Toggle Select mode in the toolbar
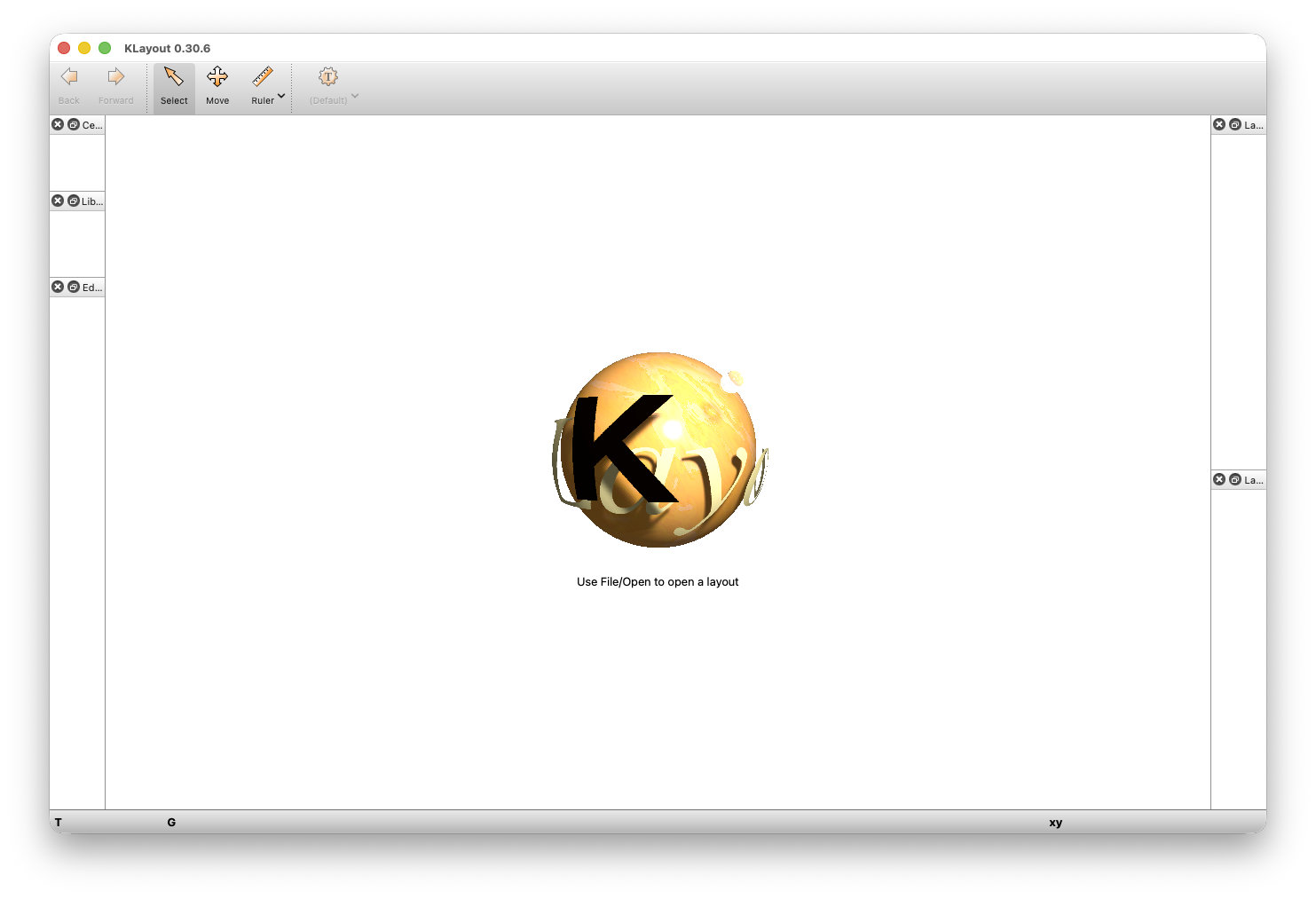The height and width of the screenshot is (899, 1316). tap(173, 86)
